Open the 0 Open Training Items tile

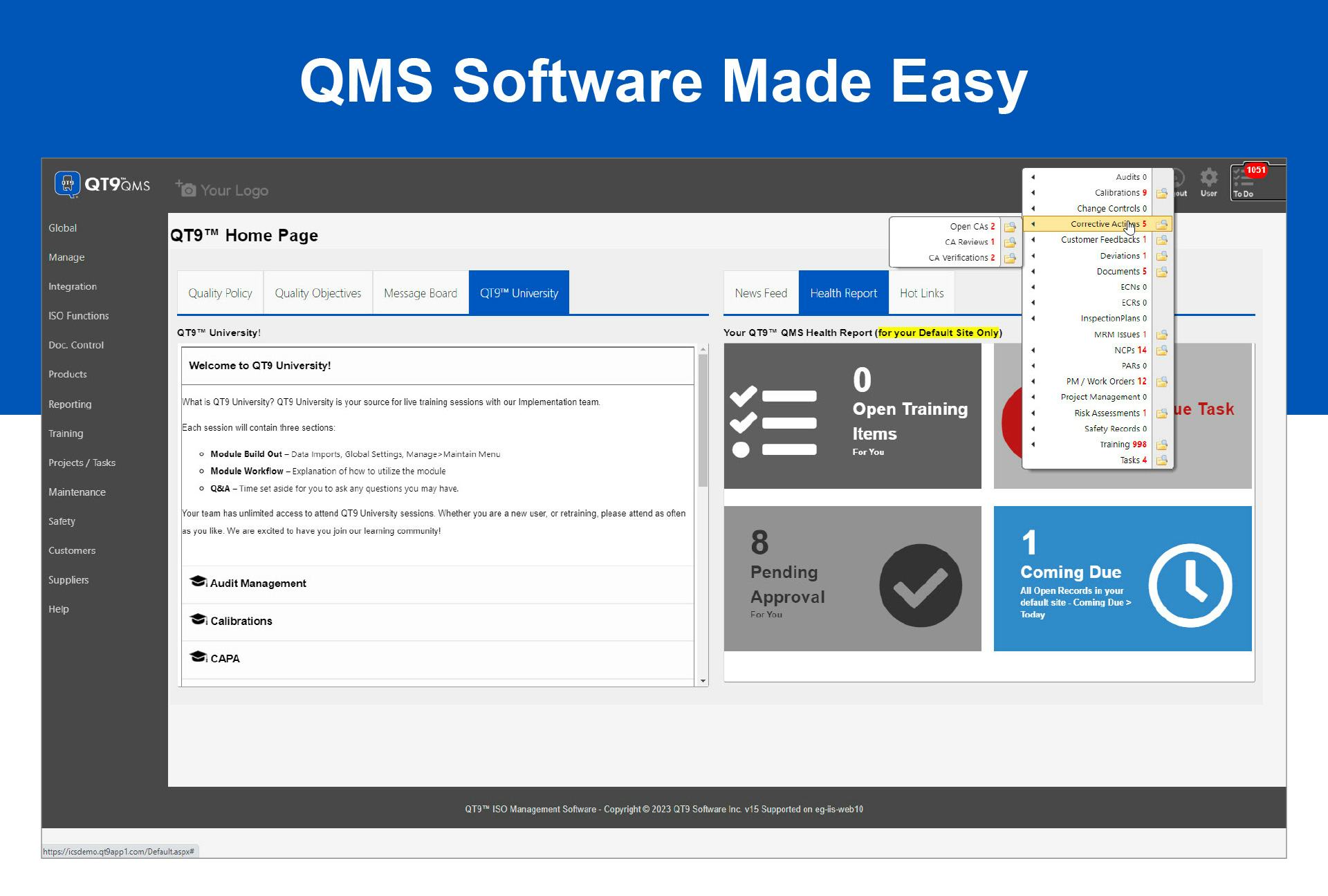point(852,416)
